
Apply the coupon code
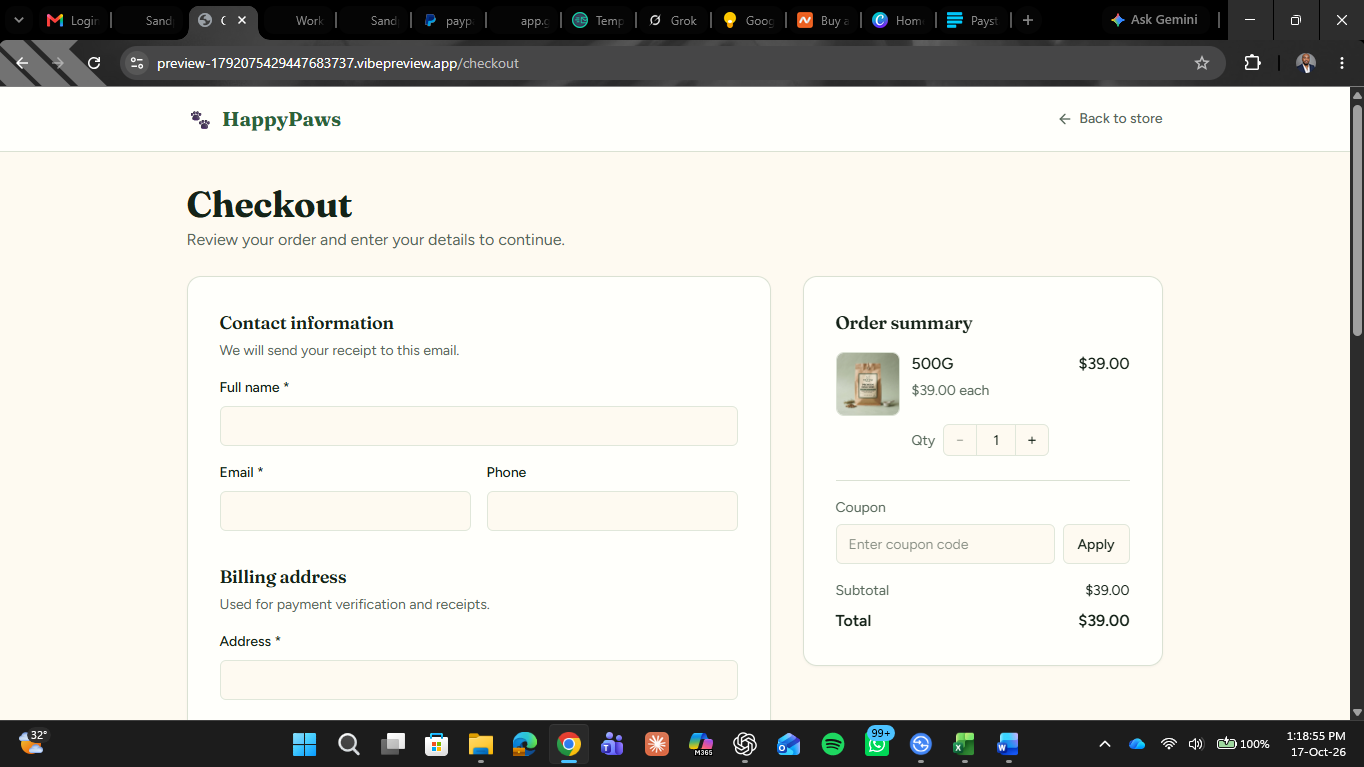(x=1096, y=544)
